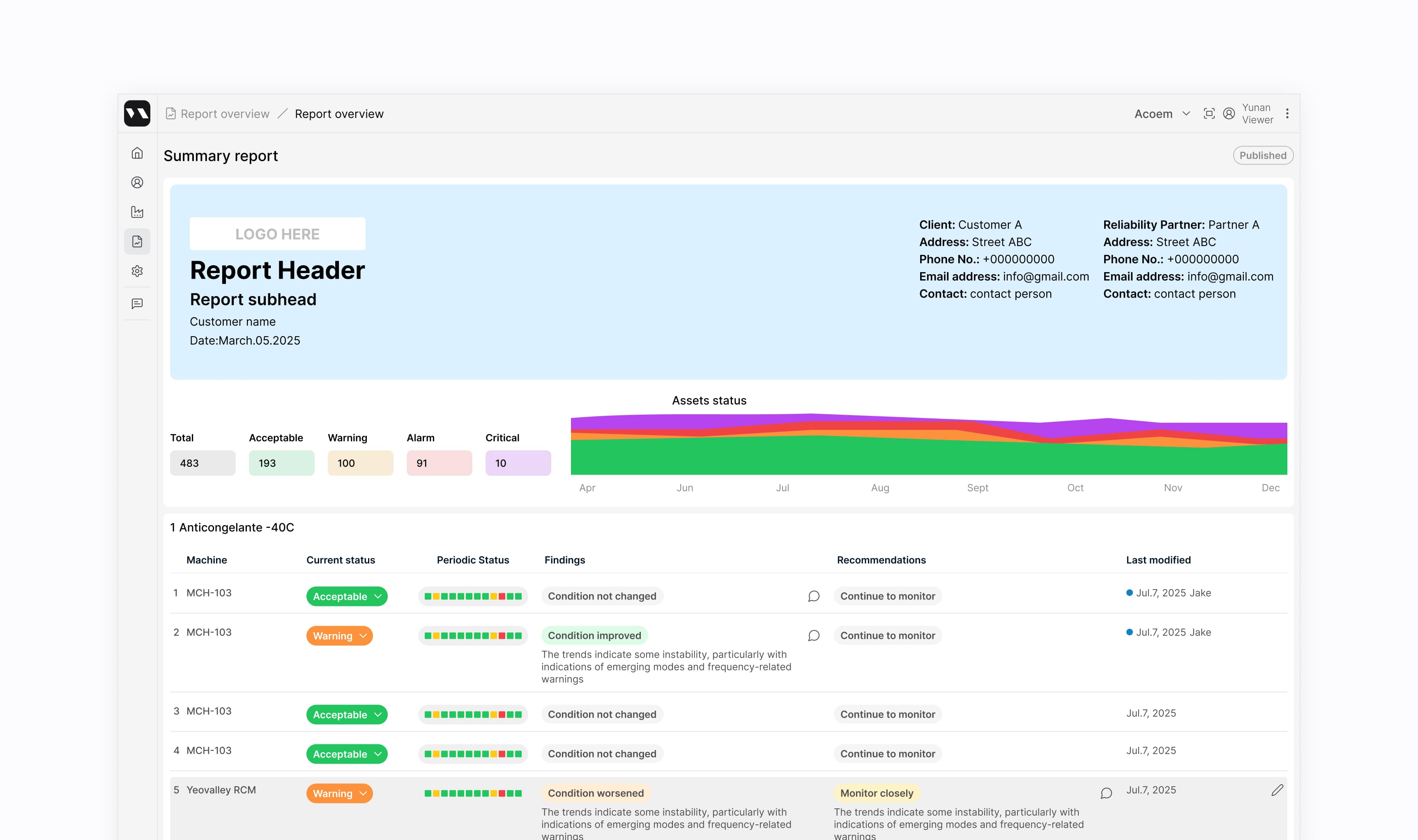The height and width of the screenshot is (840, 1418).
Task: Open the factory chart sidebar icon
Action: [x=137, y=212]
